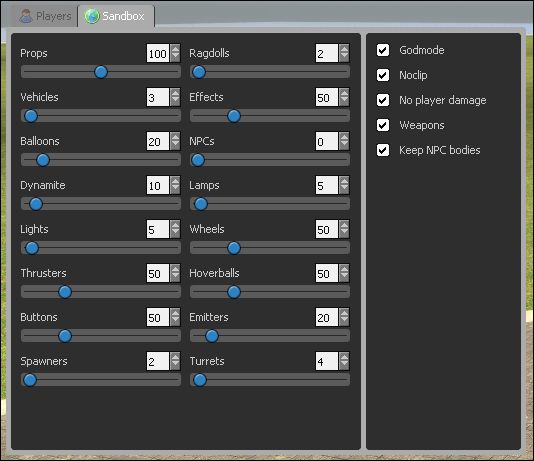Uncheck the Noclip option
Viewport: 534px width, 461px height.
point(383,75)
